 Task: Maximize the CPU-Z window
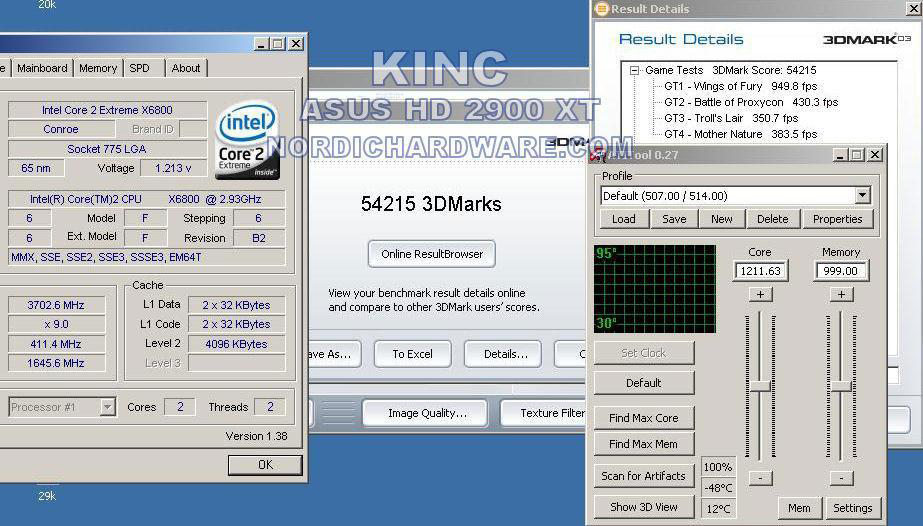[278, 44]
